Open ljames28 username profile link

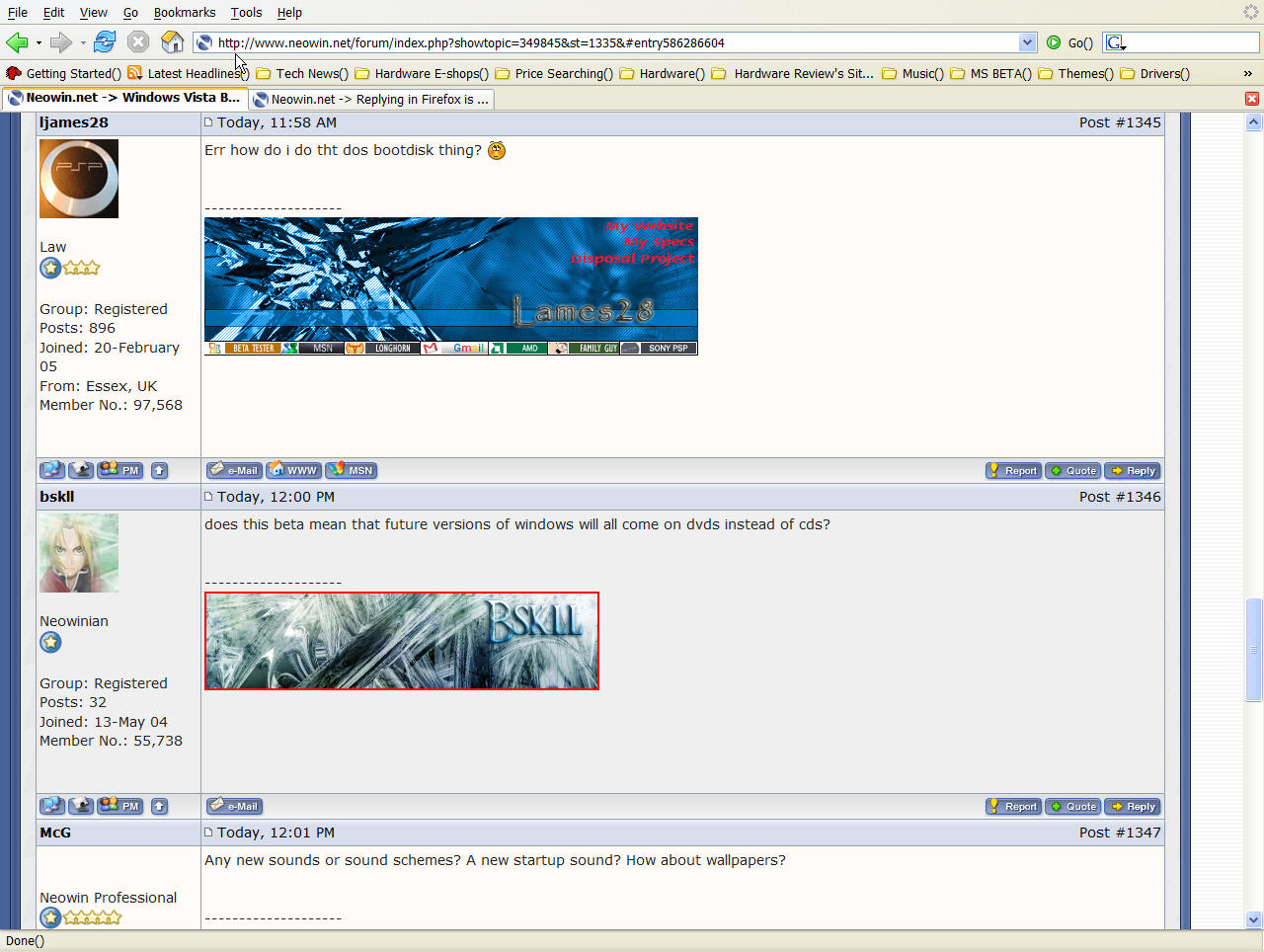coord(74,122)
